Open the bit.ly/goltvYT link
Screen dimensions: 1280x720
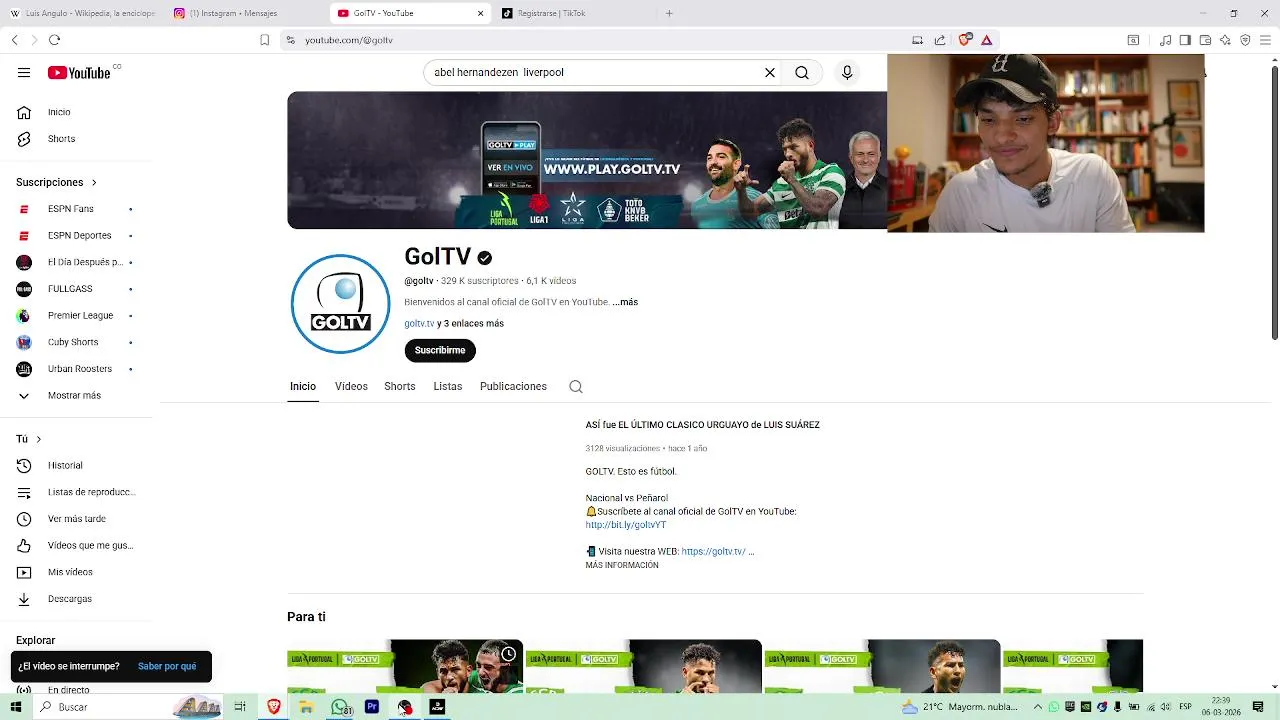tap(626, 525)
